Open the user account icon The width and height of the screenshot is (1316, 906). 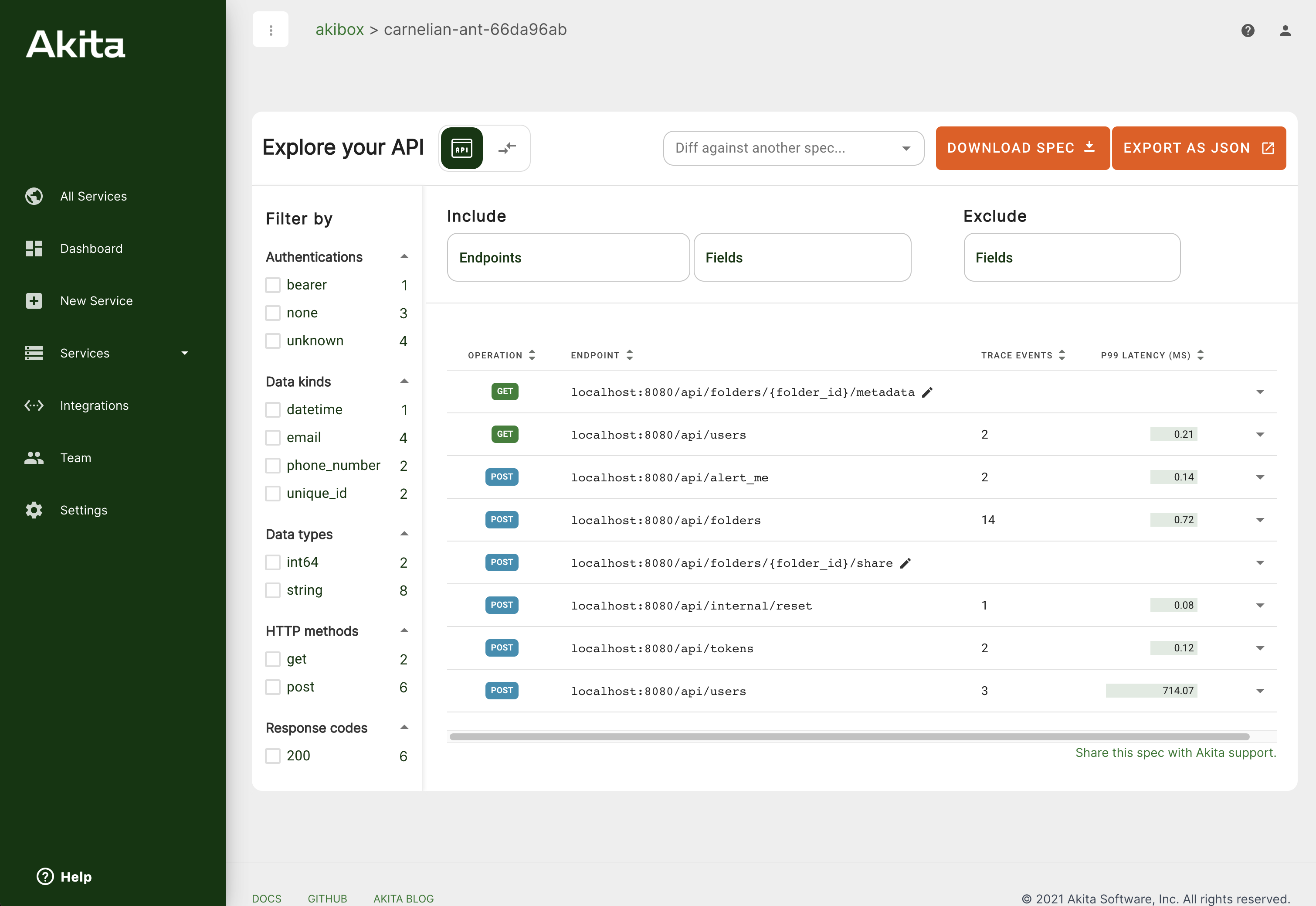1285,30
